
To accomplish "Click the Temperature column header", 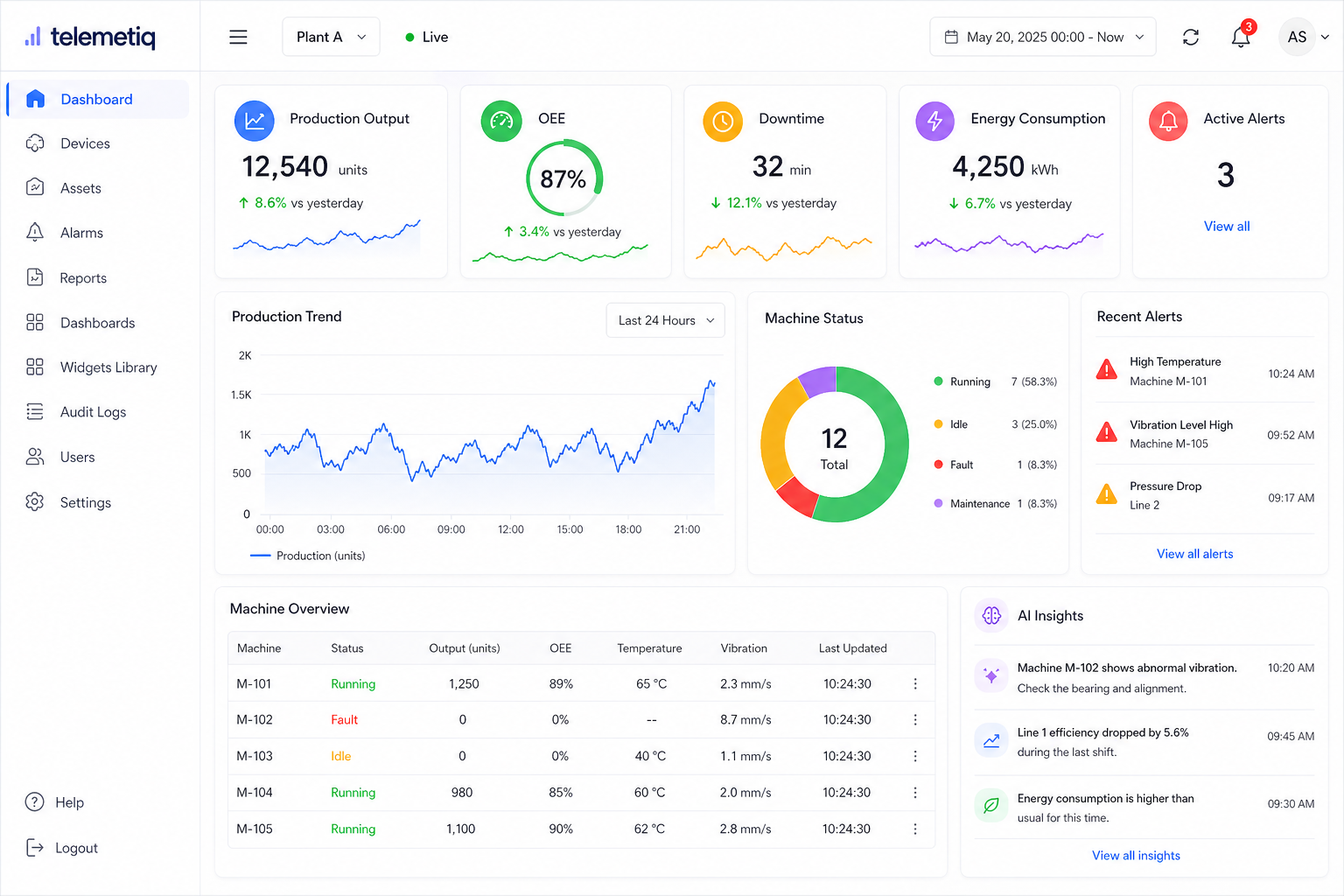I will pos(649,648).
